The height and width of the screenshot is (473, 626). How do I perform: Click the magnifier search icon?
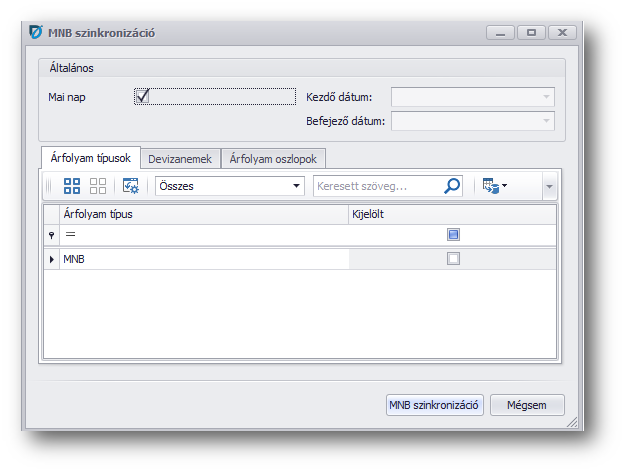point(452,186)
